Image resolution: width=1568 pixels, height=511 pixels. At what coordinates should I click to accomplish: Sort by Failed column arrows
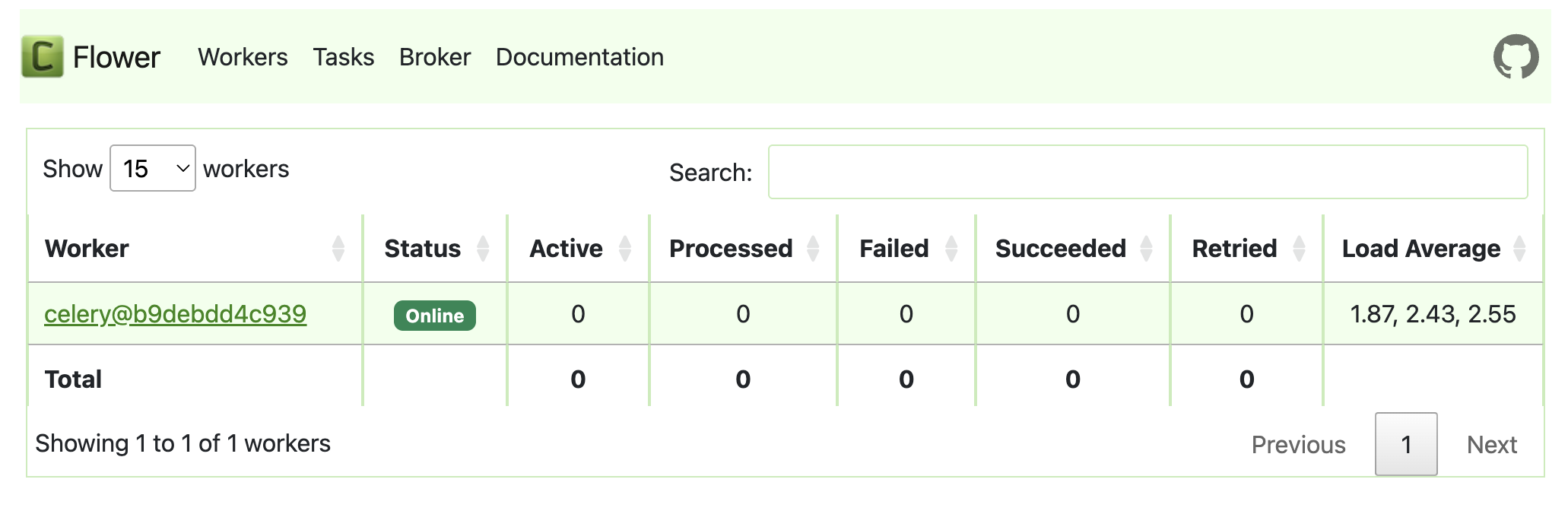click(951, 249)
